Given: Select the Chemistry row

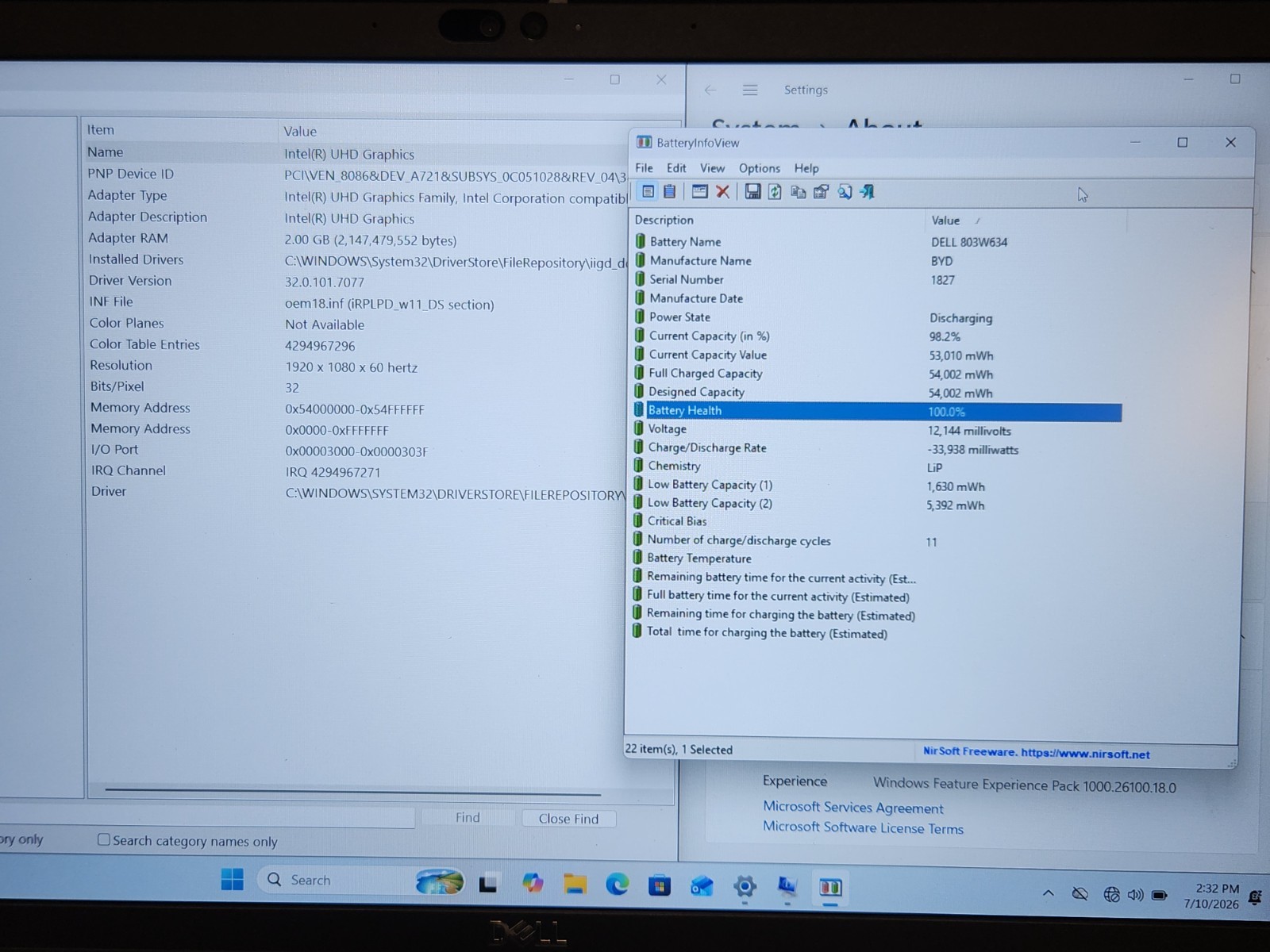Looking at the screenshot, I should pyautogui.click(x=876, y=466).
